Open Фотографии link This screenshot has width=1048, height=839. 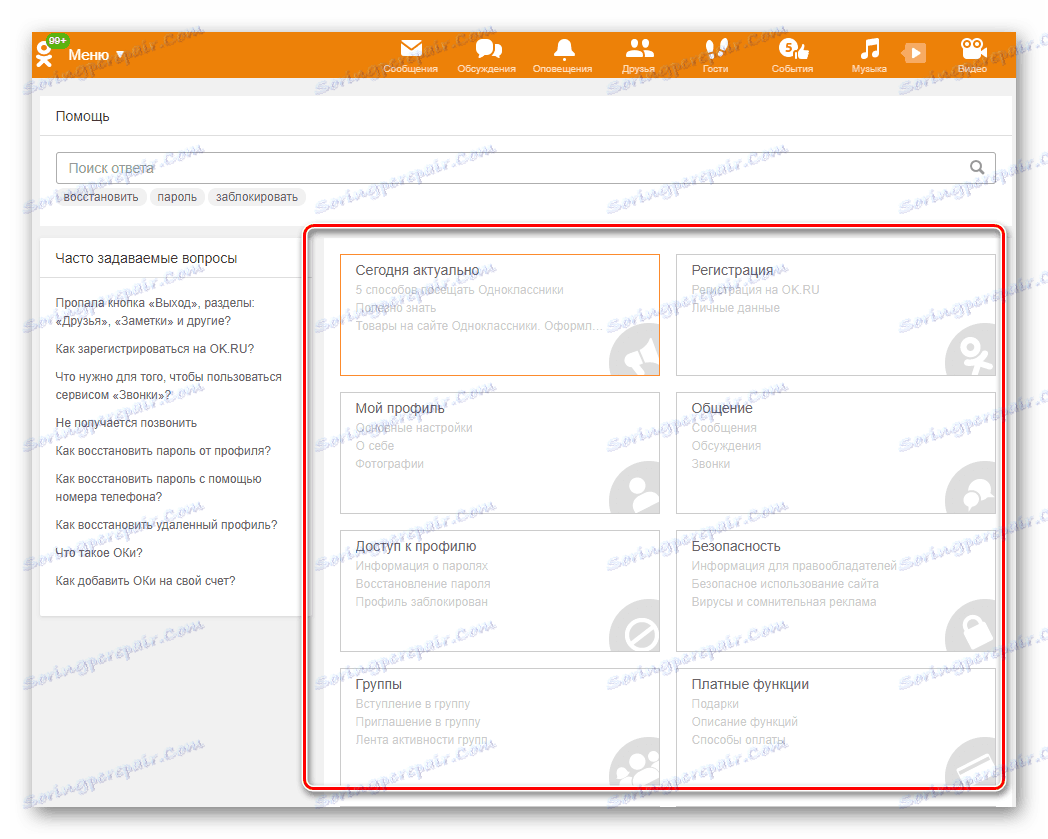click(390, 464)
